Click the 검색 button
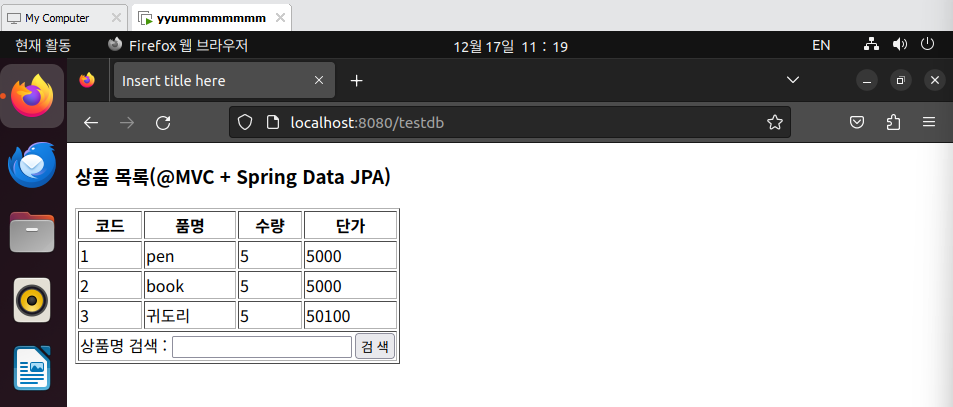The image size is (953, 407). 375,346
